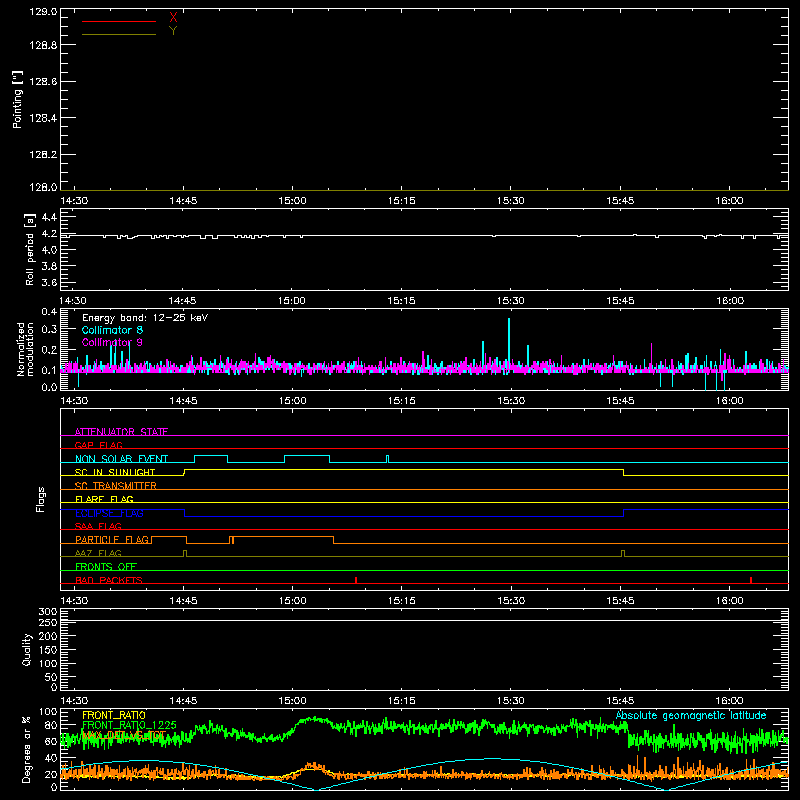800x800 pixels.
Task: Click the 15:00 time label under Roll period panel
Action: pos(292,301)
